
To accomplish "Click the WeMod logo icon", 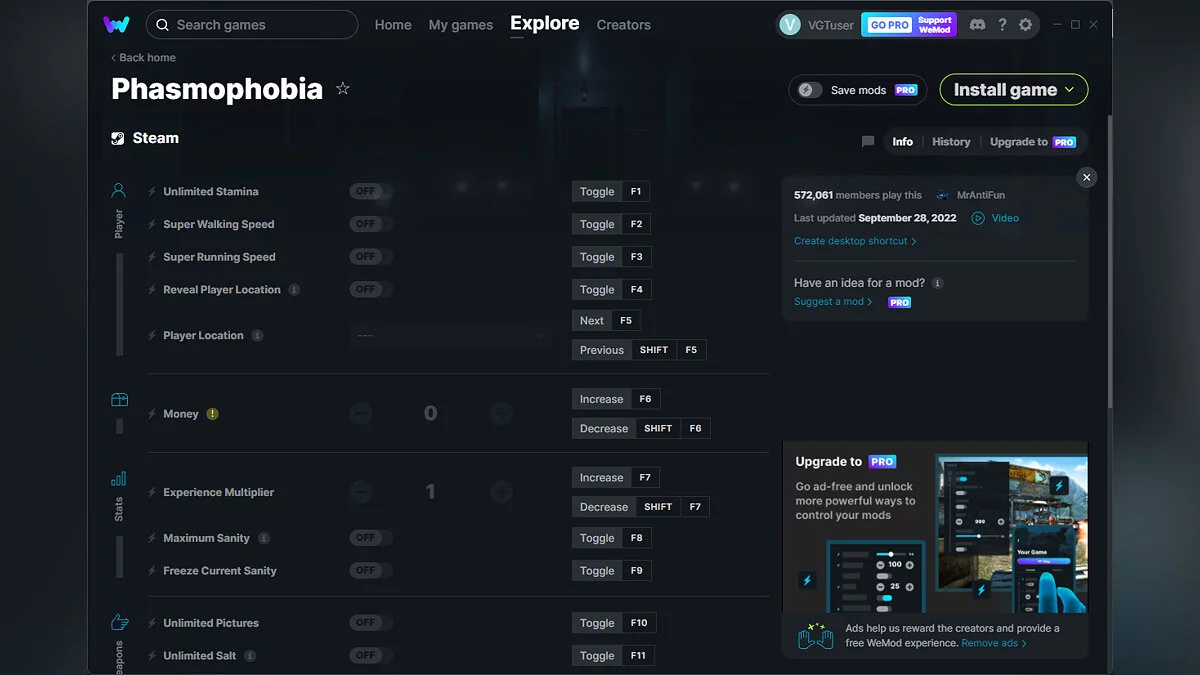I will pos(116,24).
